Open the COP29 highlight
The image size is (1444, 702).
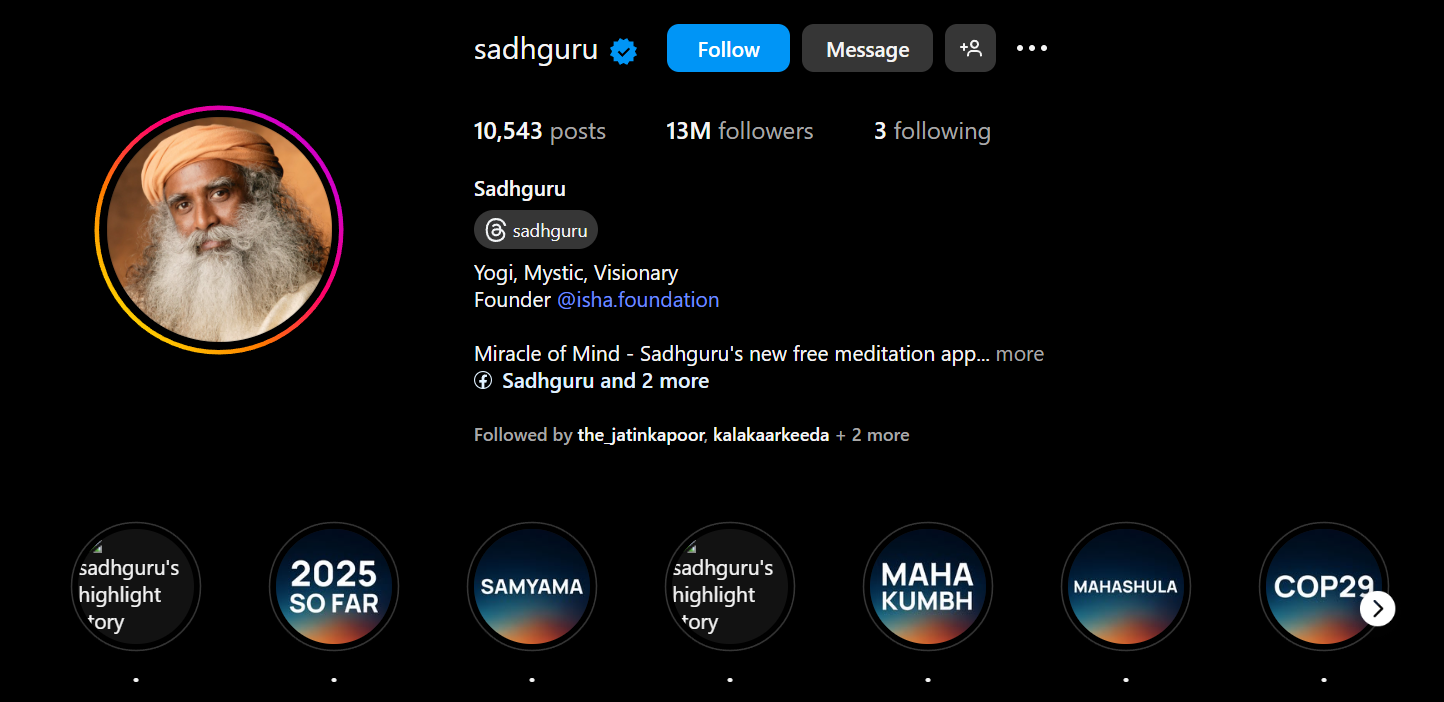[x=1323, y=587]
